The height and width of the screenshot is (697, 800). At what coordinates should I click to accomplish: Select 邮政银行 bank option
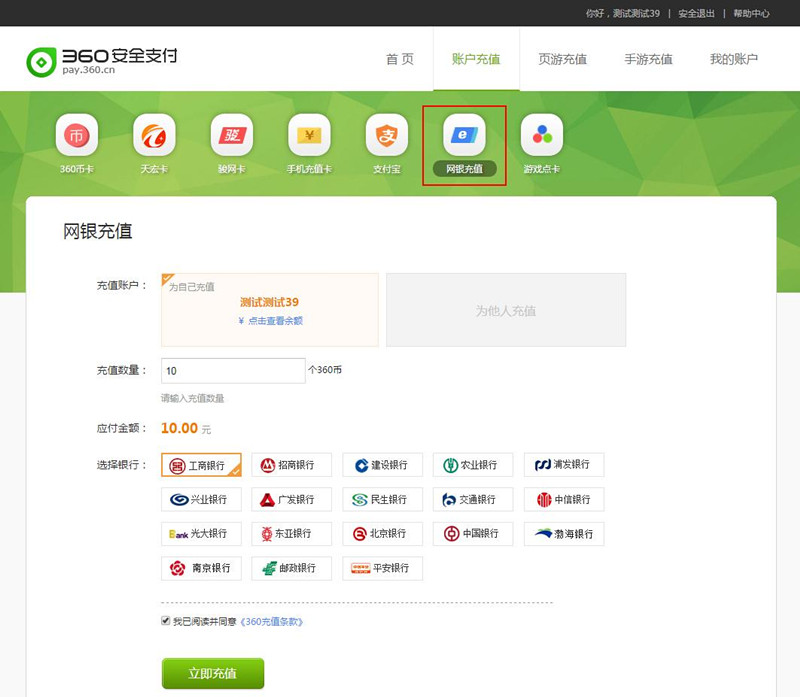[x=291, y=568]
